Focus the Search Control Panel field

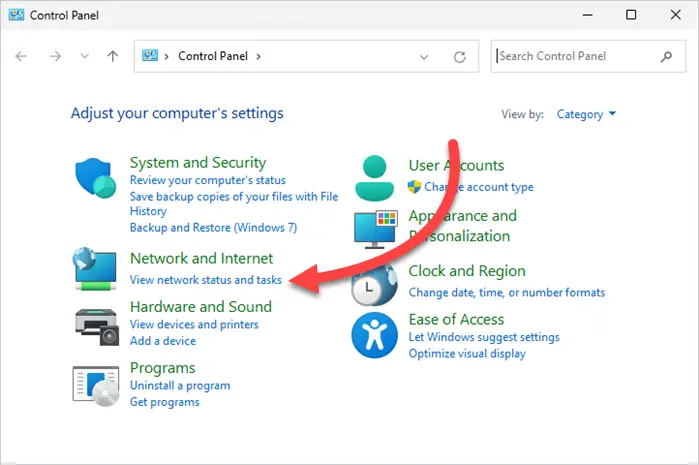[575, 56]
